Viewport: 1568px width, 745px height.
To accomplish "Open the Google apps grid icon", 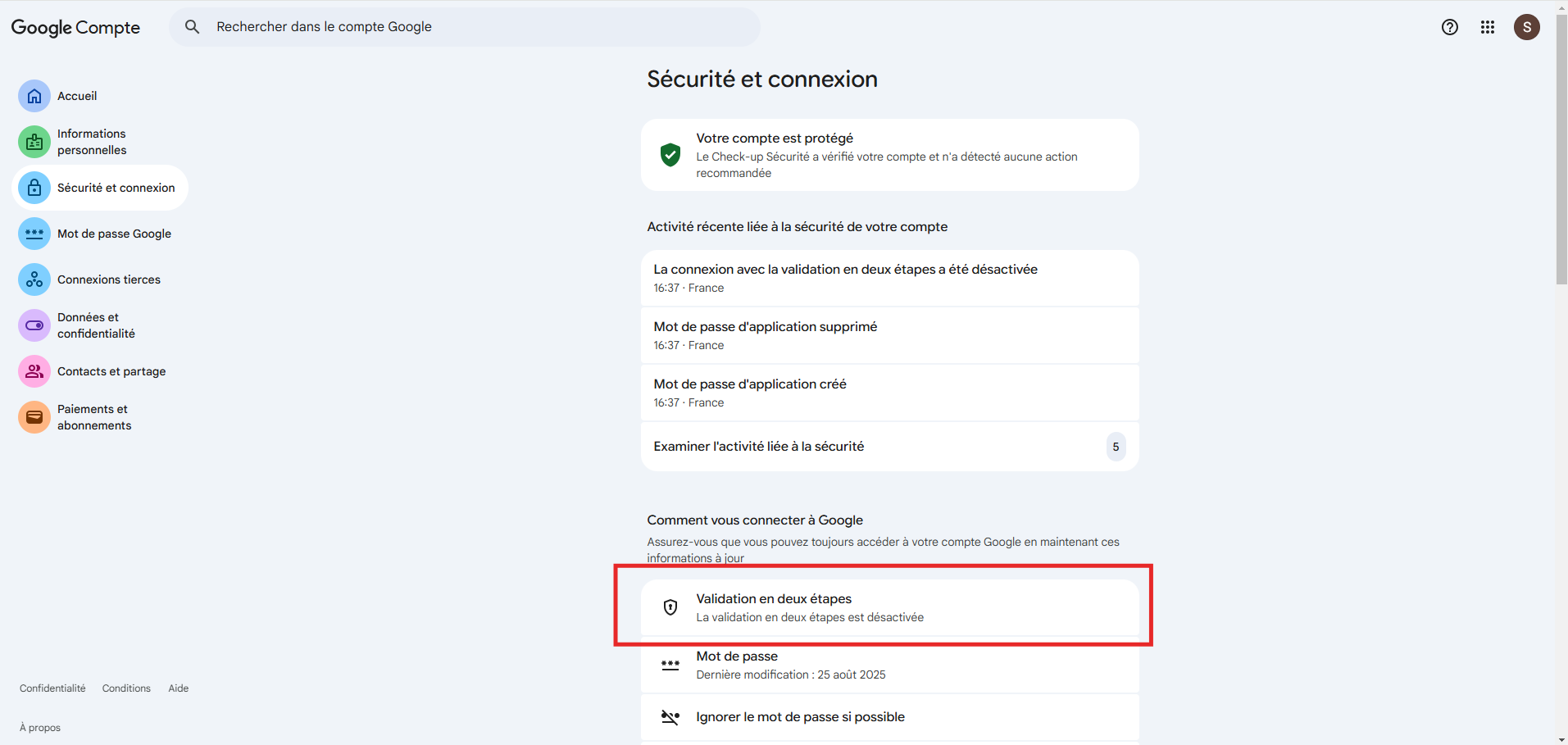I will point(1488,27).
